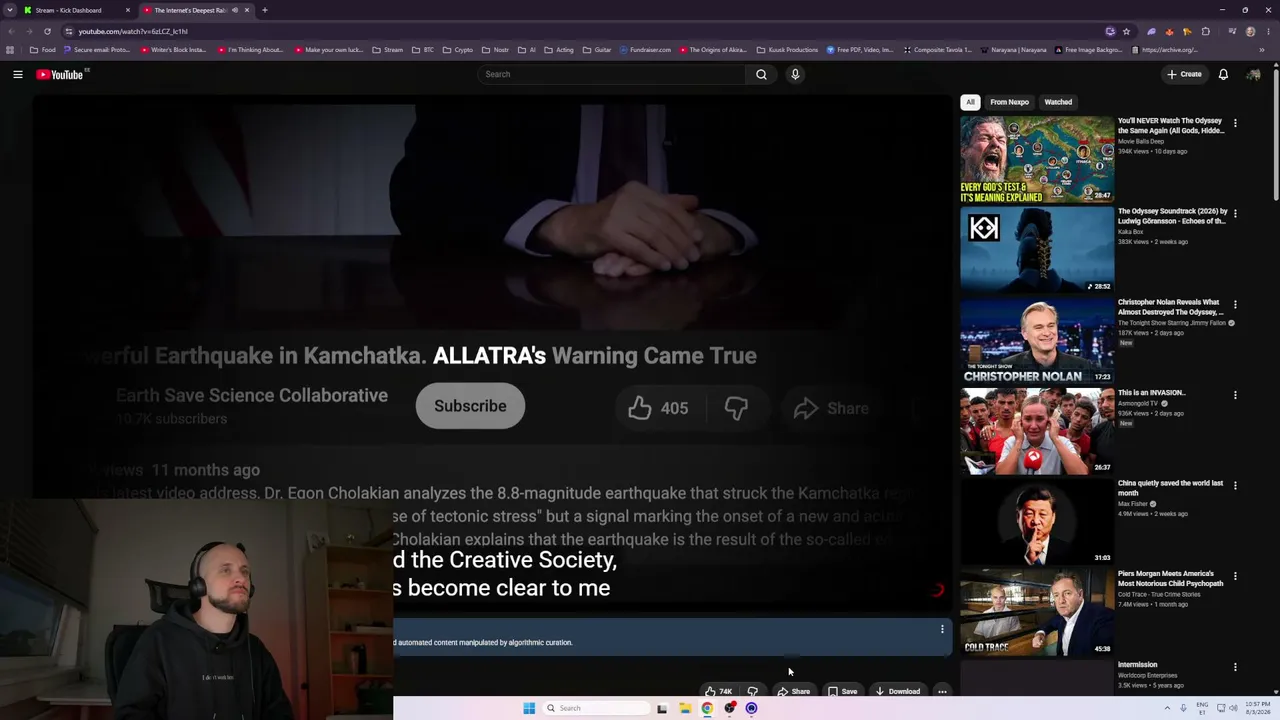Open YouTube notifications bell
Viewport: 1280px width, 720px height.
pos(1223,74)
